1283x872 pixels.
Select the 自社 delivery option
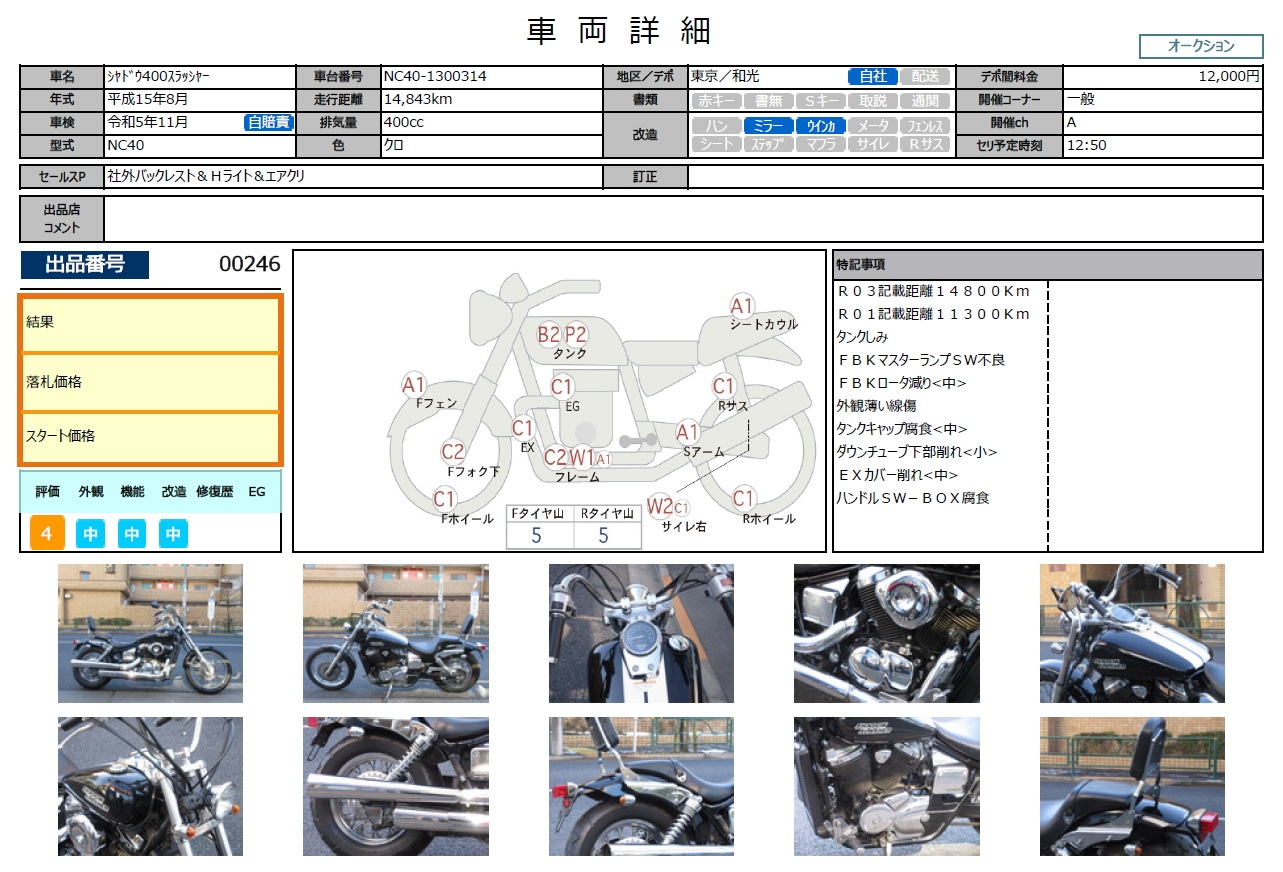click(872, 76)
